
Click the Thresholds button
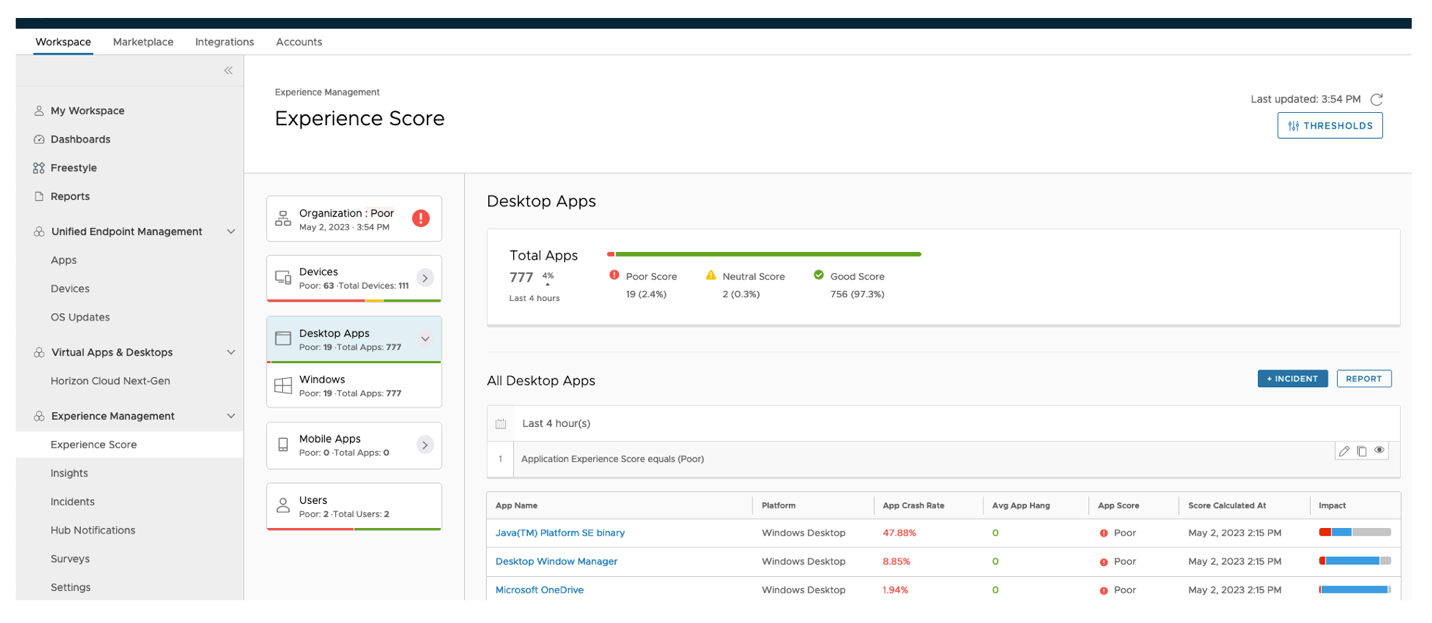coord(1329,126)
